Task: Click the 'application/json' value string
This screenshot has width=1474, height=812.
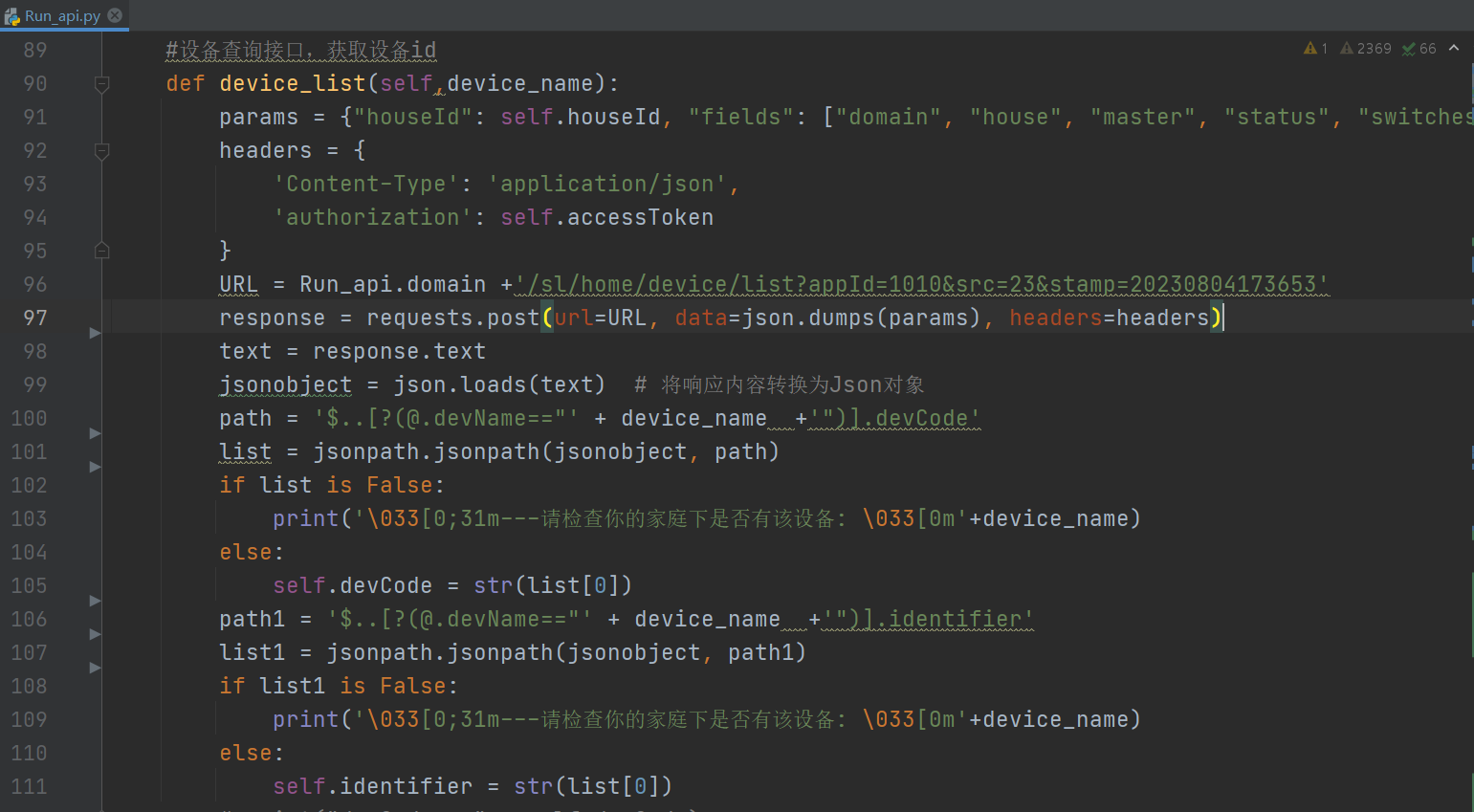Action: [x=607, y=184]
